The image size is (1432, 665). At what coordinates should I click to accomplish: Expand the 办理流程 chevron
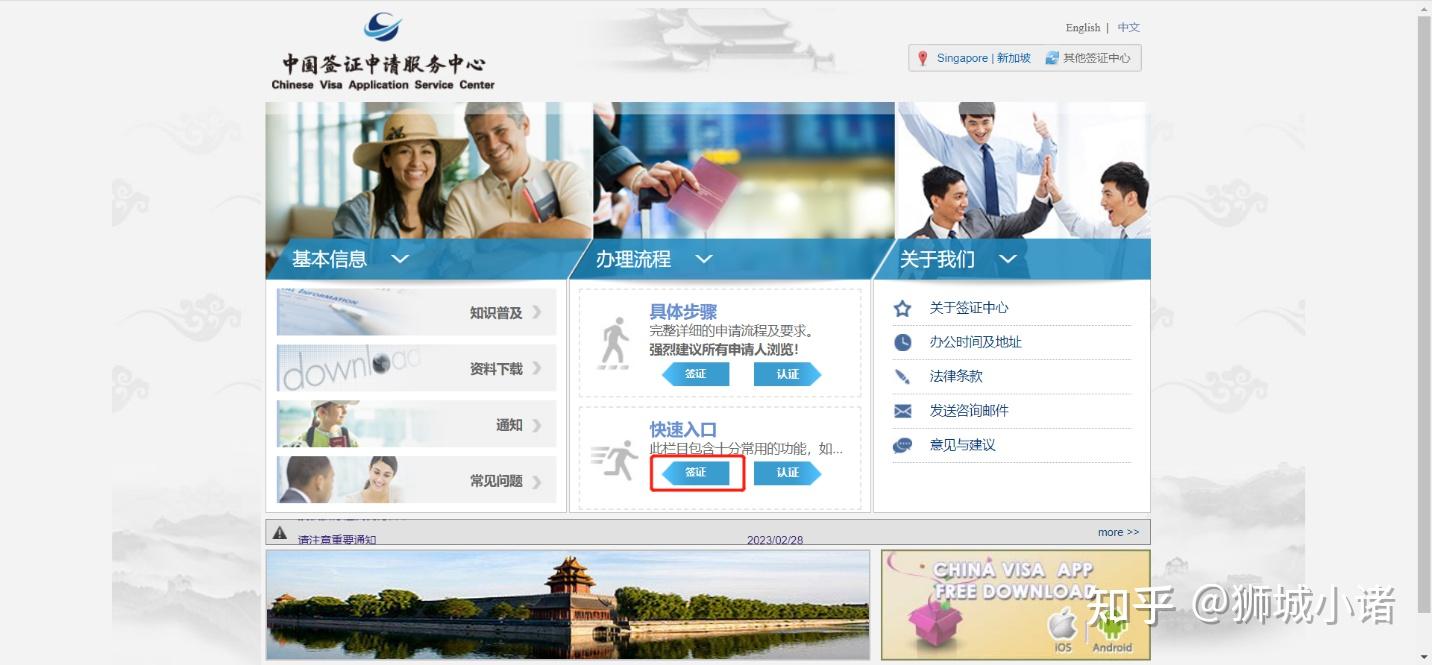tap(704, 259)
